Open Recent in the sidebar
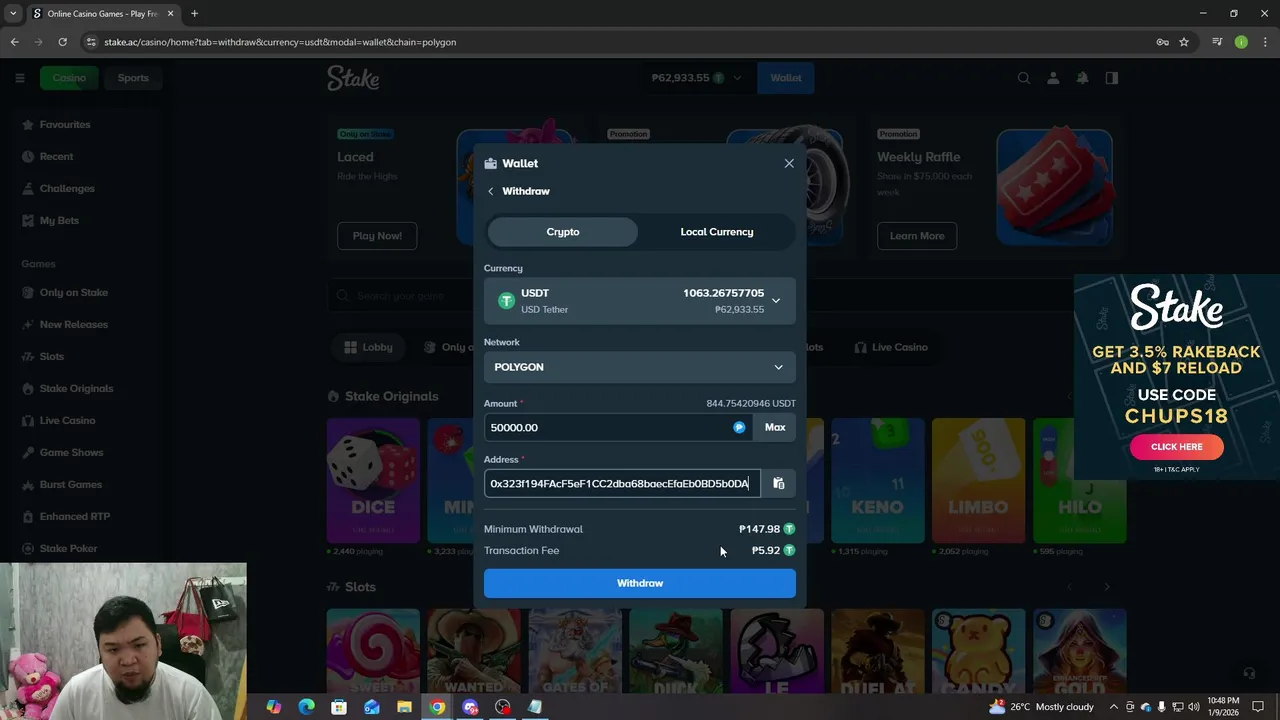Image resolution: width=1280 pixels, height=720 pixels. pos(56,157)
